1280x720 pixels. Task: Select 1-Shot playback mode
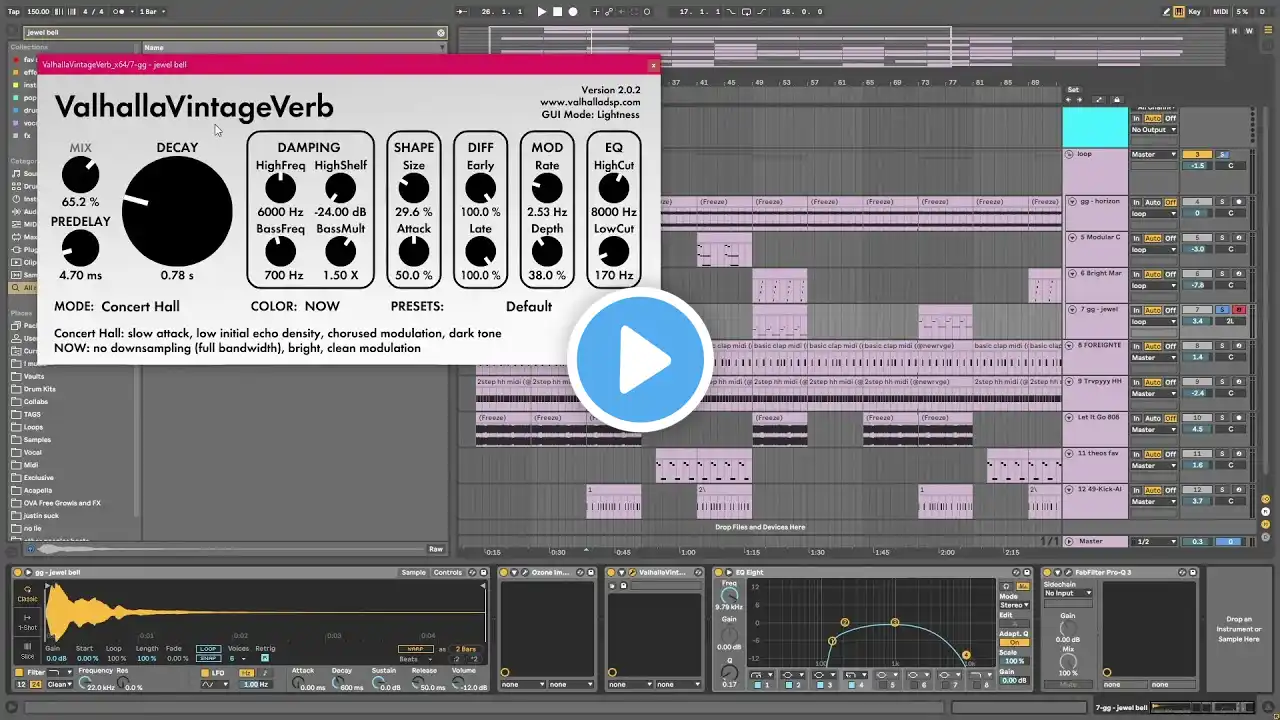click(x=28, y=624)
